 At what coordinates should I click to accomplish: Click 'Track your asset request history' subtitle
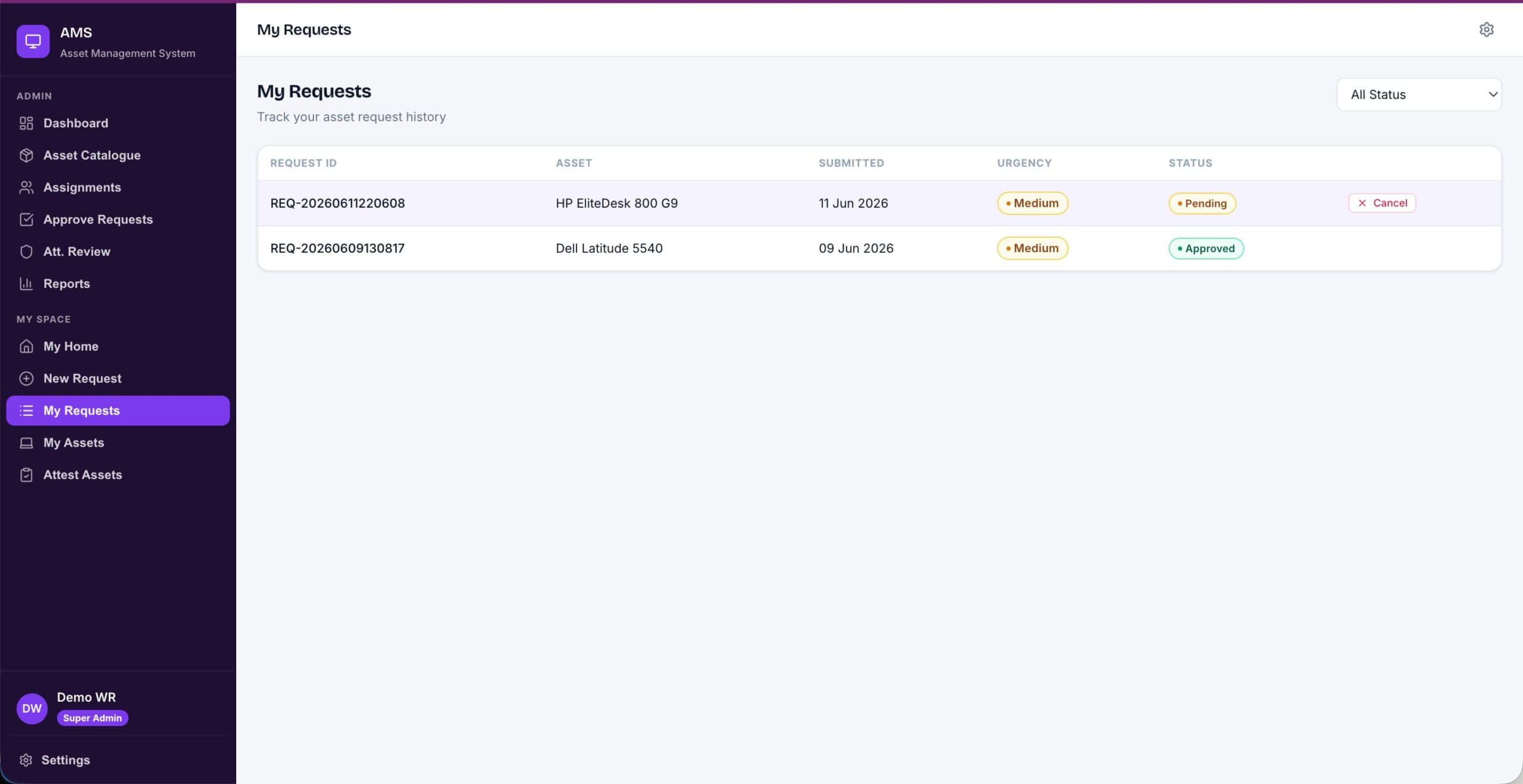(351, 117)
